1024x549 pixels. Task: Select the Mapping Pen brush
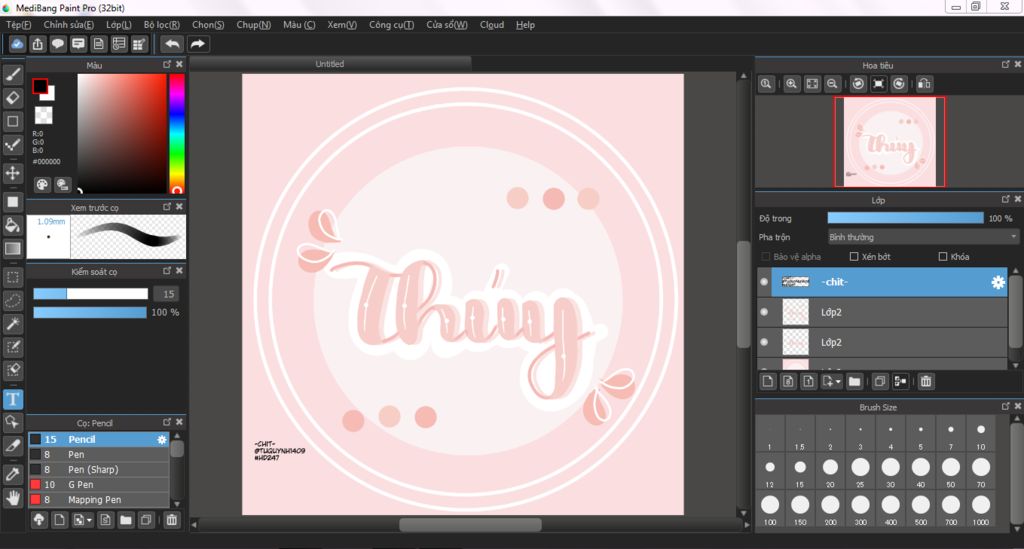[99, 499]
